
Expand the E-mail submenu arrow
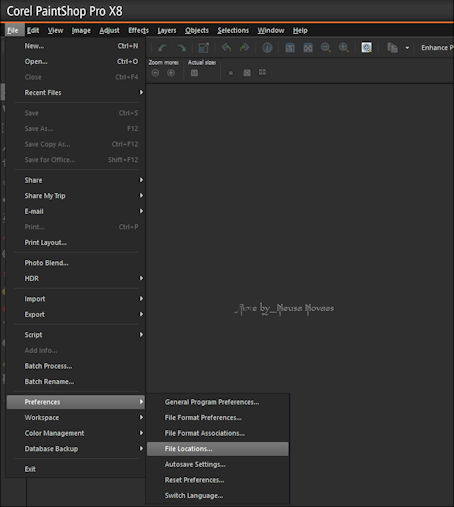point(141,211)
